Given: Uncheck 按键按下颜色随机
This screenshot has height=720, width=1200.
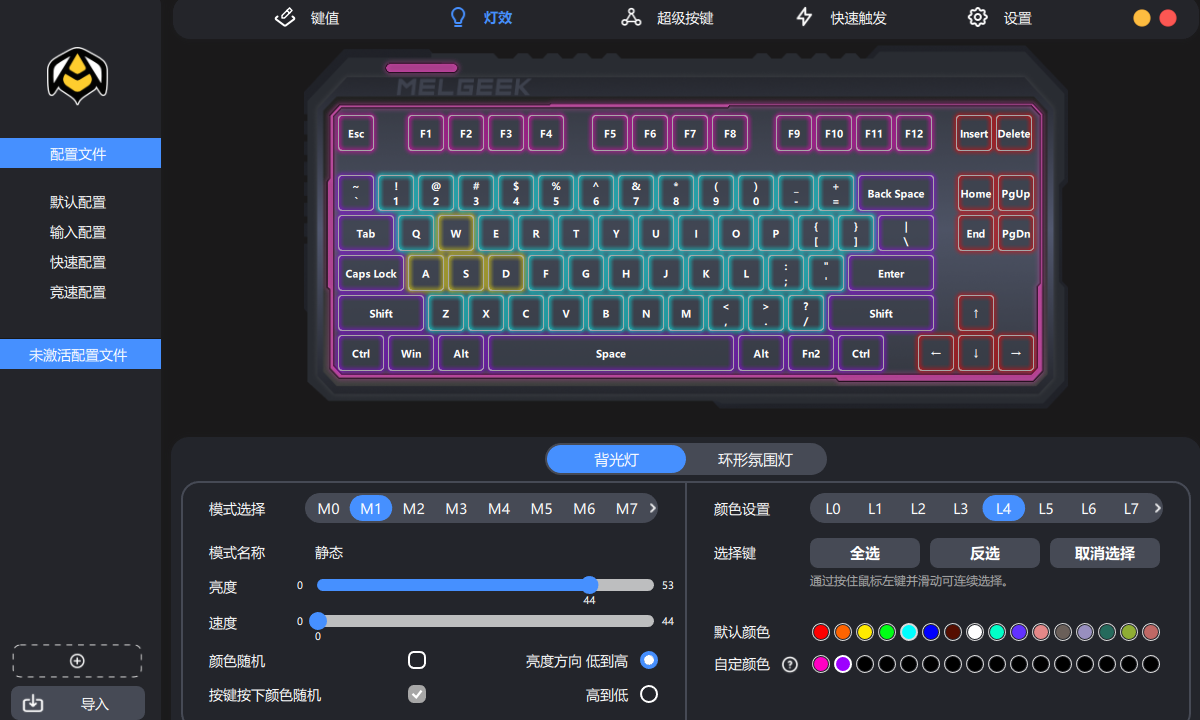Looking at the screenshot, I should point(417,693).
